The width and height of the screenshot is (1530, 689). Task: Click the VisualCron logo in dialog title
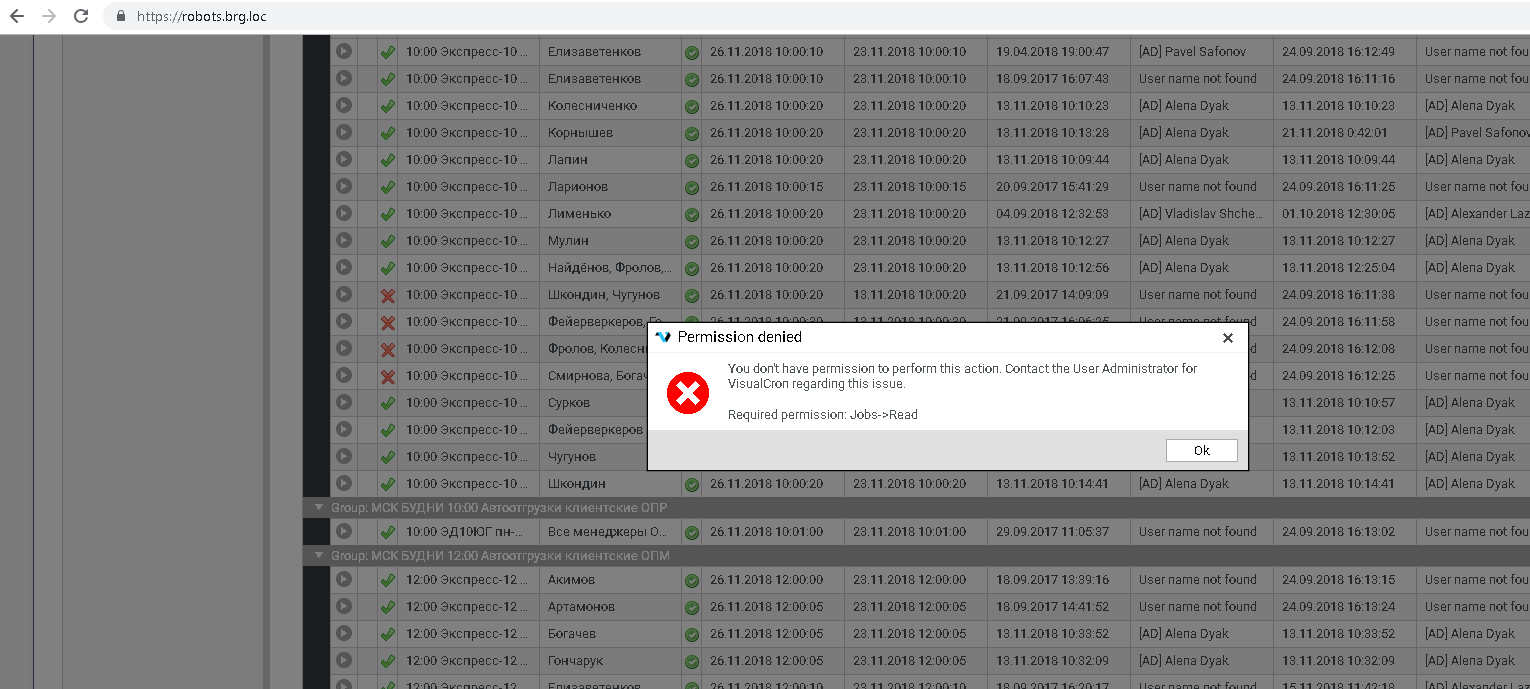pos(663,337)
